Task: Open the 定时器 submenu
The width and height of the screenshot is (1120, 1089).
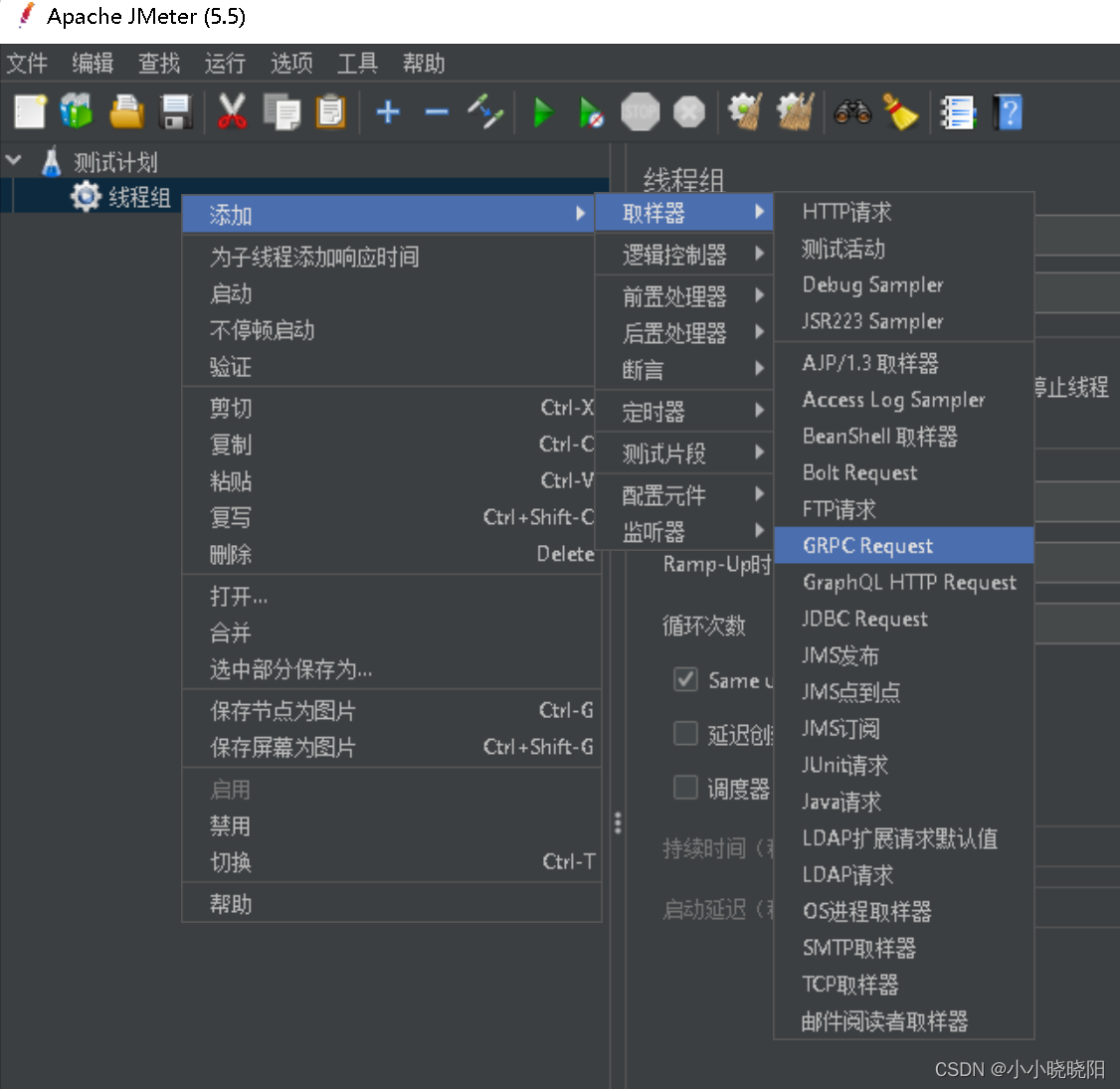Action: point(684,412)
